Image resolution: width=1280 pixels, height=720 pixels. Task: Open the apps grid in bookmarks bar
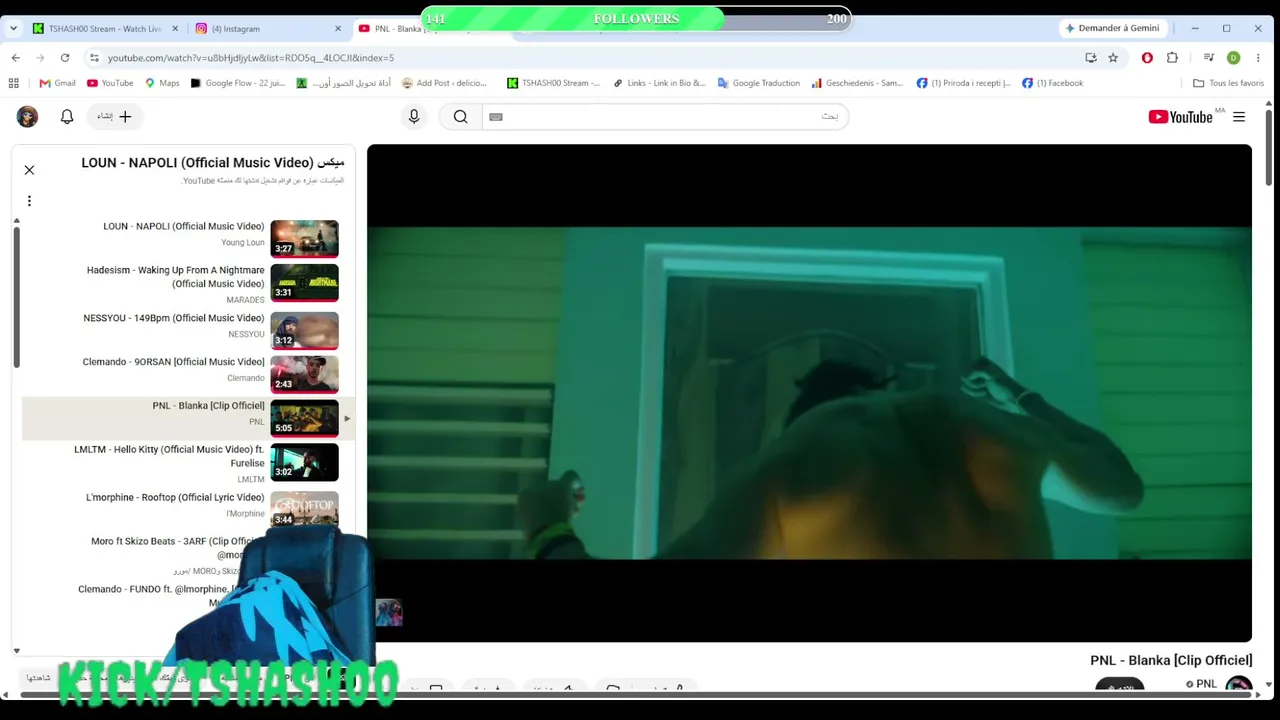click(x=15, y=83)
